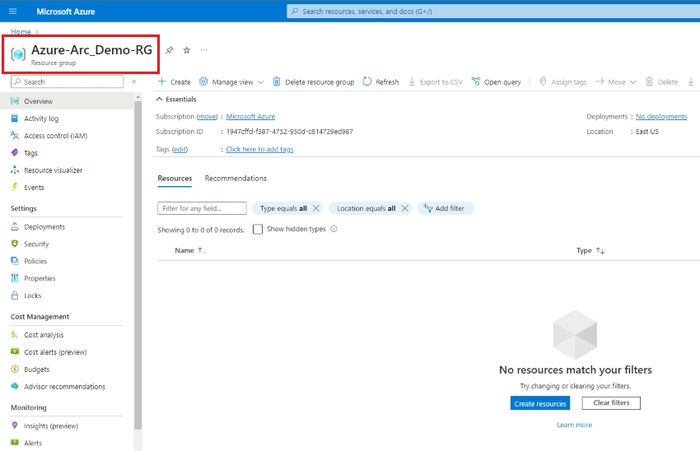This screenshot has height=451, width=700.
Task: Click Add filter pill
Action: coord(445,209)
